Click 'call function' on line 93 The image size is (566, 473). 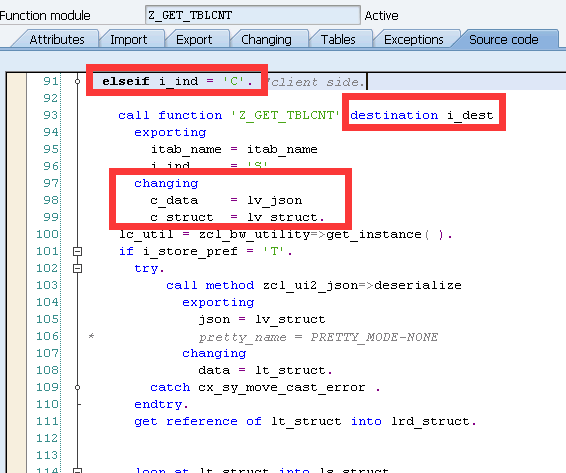point(170,115)
